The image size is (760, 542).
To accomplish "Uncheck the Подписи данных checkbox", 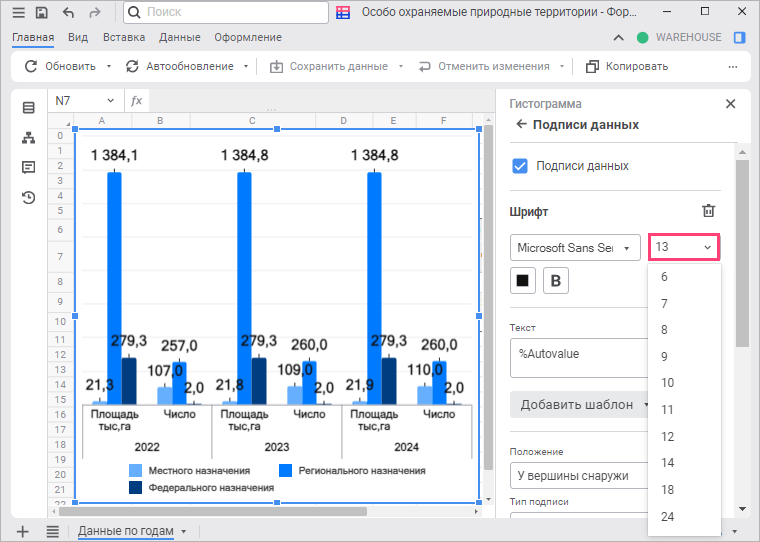I will click(520, 166).
